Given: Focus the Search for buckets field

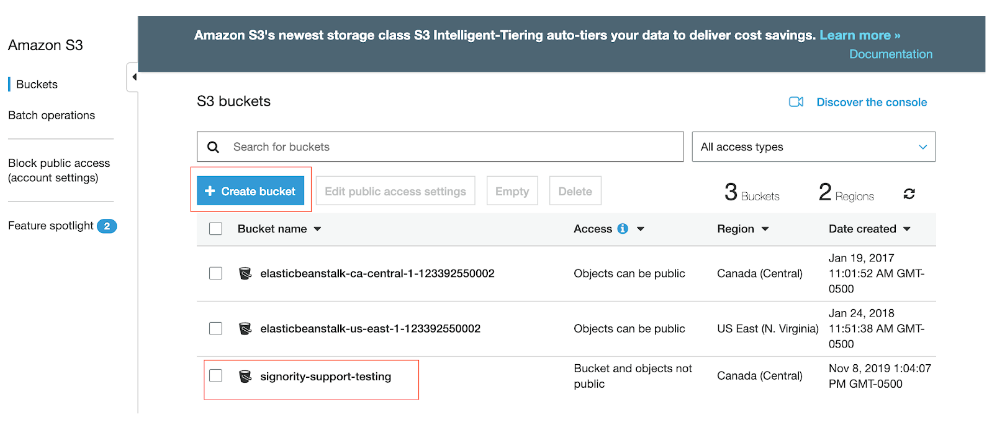Looking at the screenshot, I should (440, 147).
